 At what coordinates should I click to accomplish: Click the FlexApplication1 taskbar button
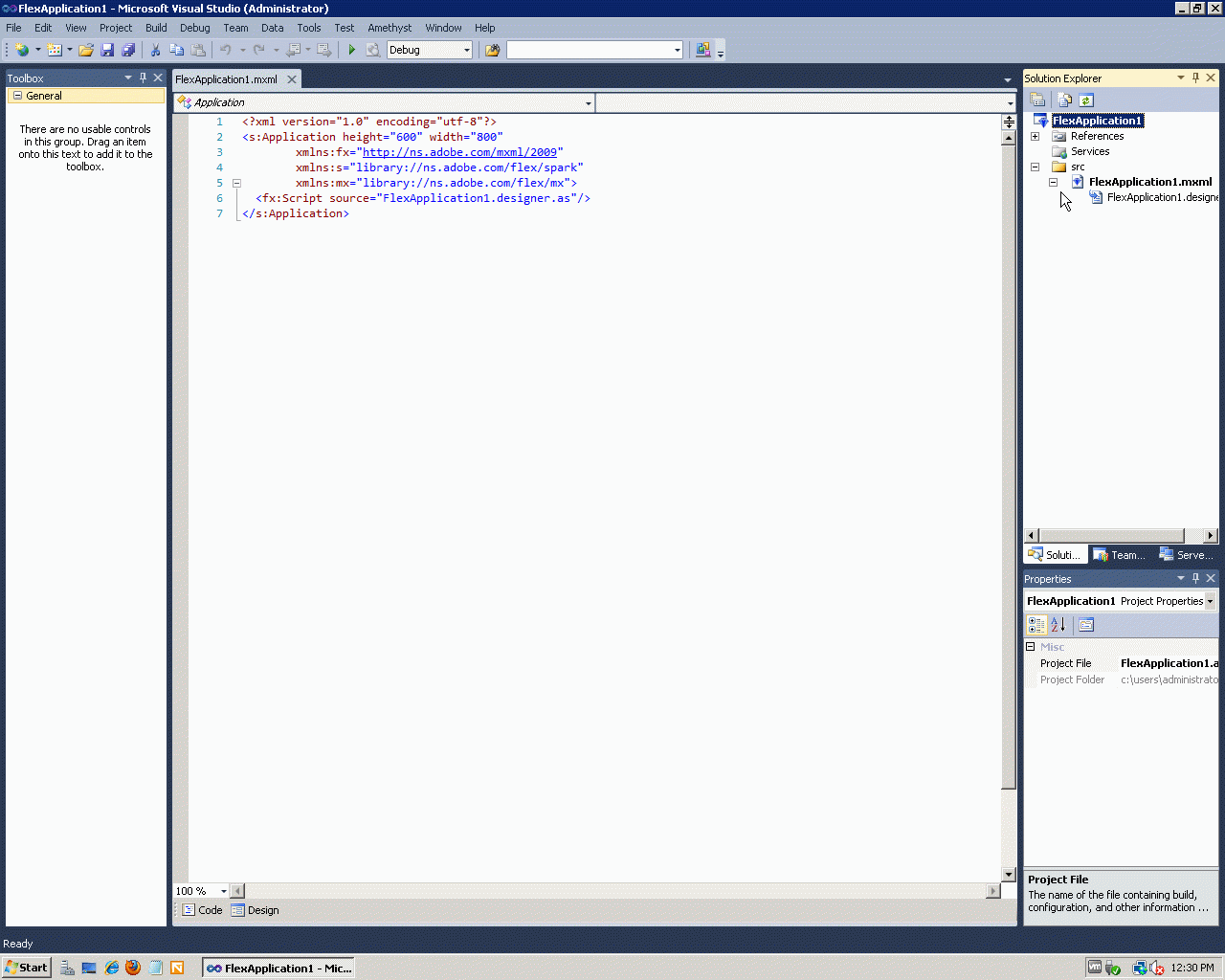(278, 968)
